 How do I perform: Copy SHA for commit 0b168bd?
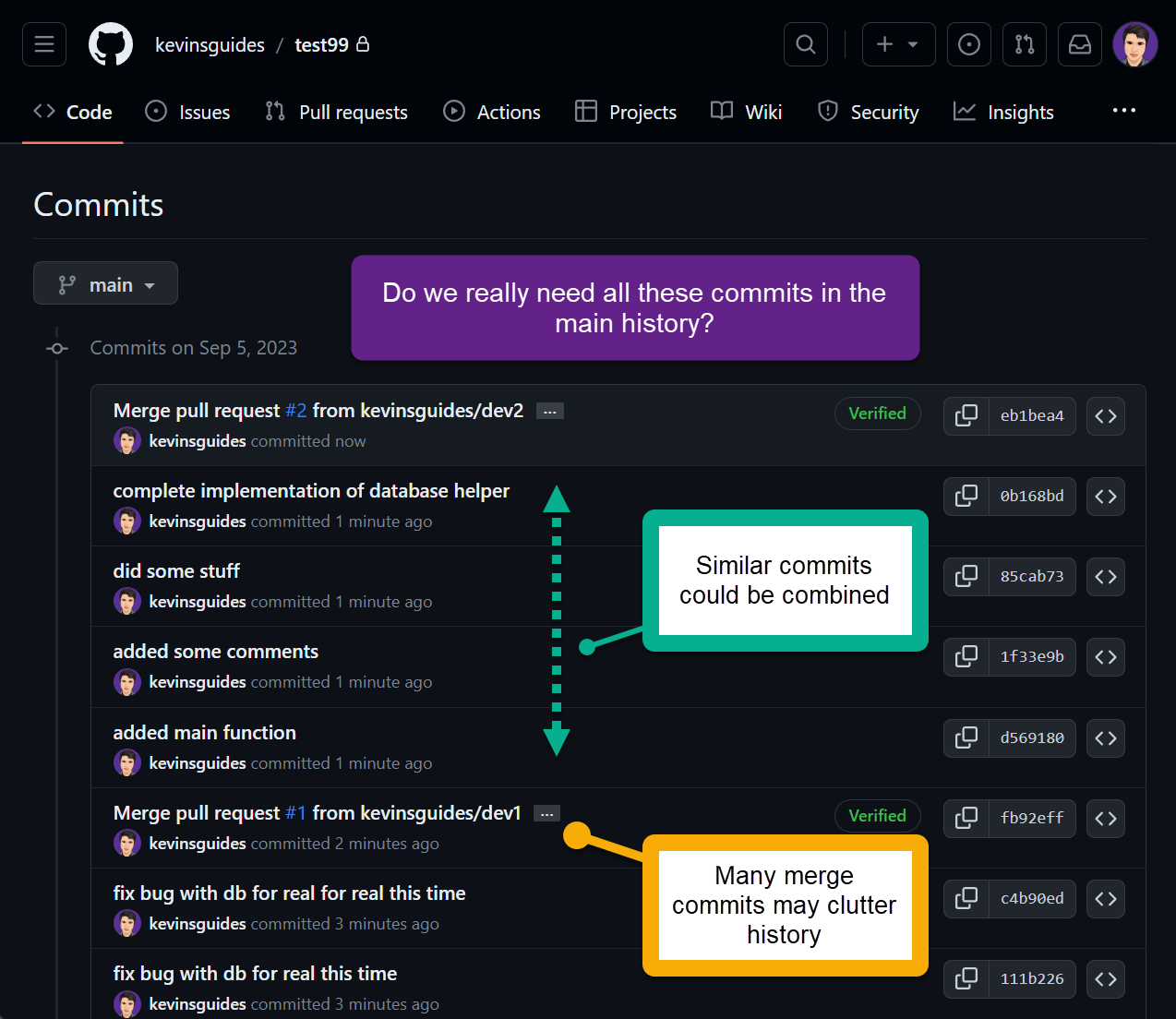coord(966,497)
